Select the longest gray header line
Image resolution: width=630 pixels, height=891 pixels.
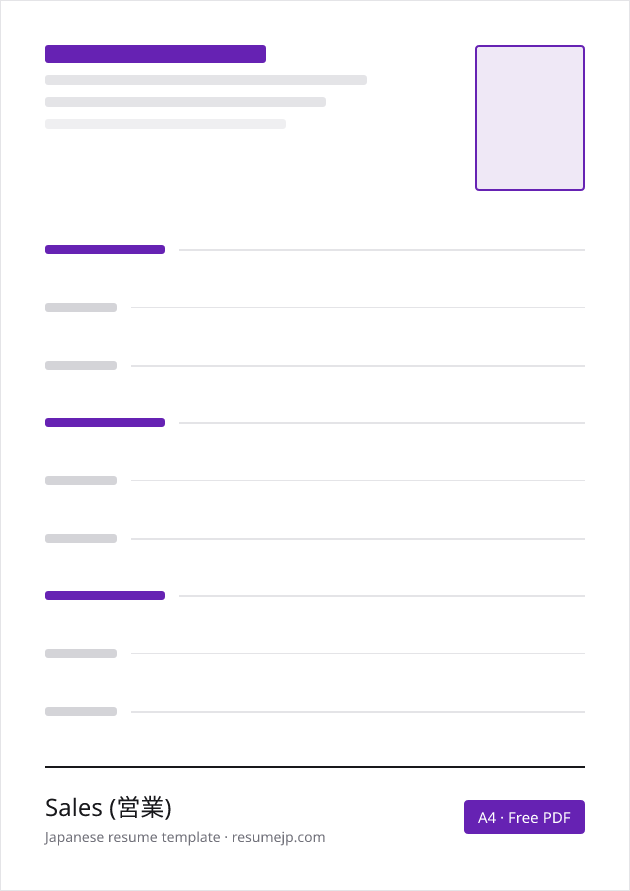tap(206, 80)
